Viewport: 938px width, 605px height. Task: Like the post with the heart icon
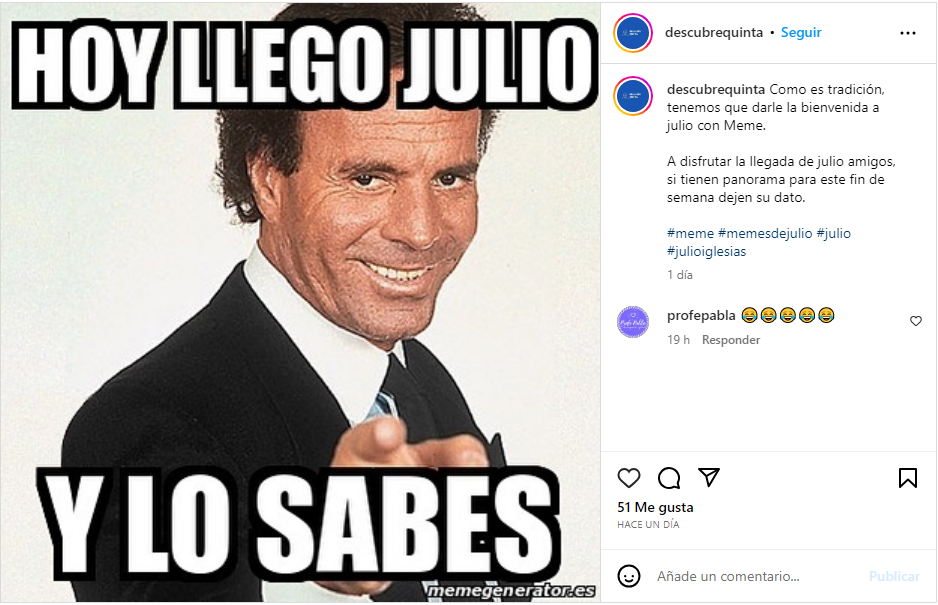[x=629, y=478]
